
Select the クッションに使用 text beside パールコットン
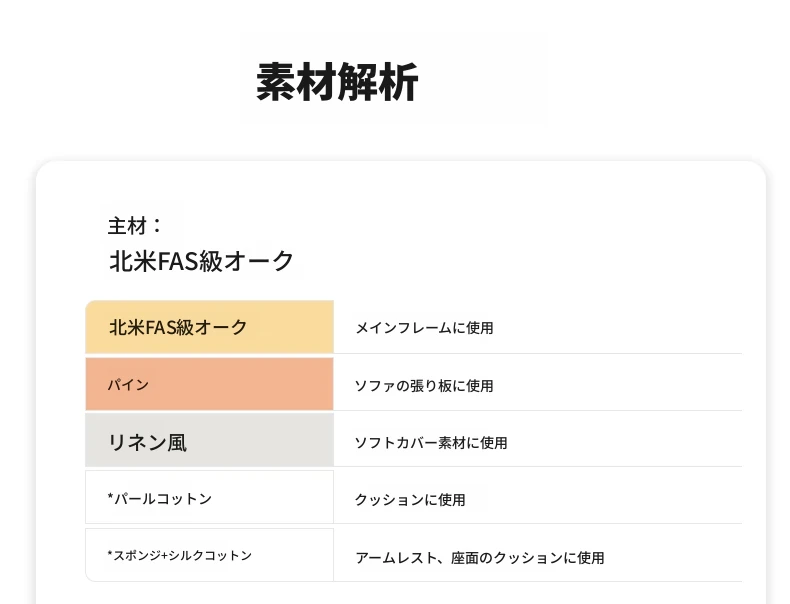(410, 500)
